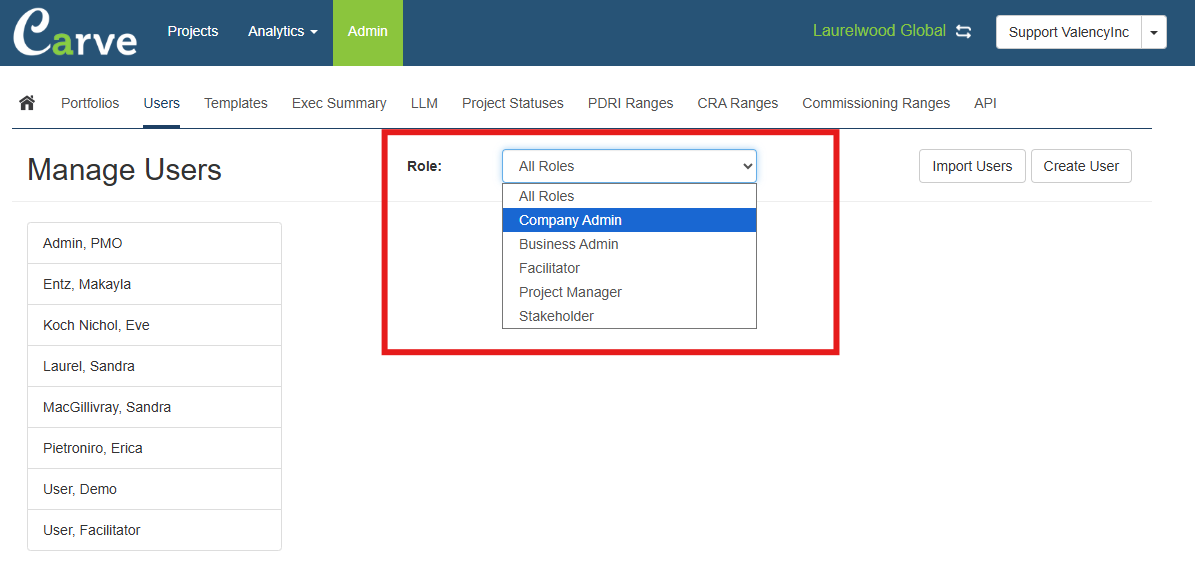
Task: Choose All Roles option in list
Action: tap(629, 196)
